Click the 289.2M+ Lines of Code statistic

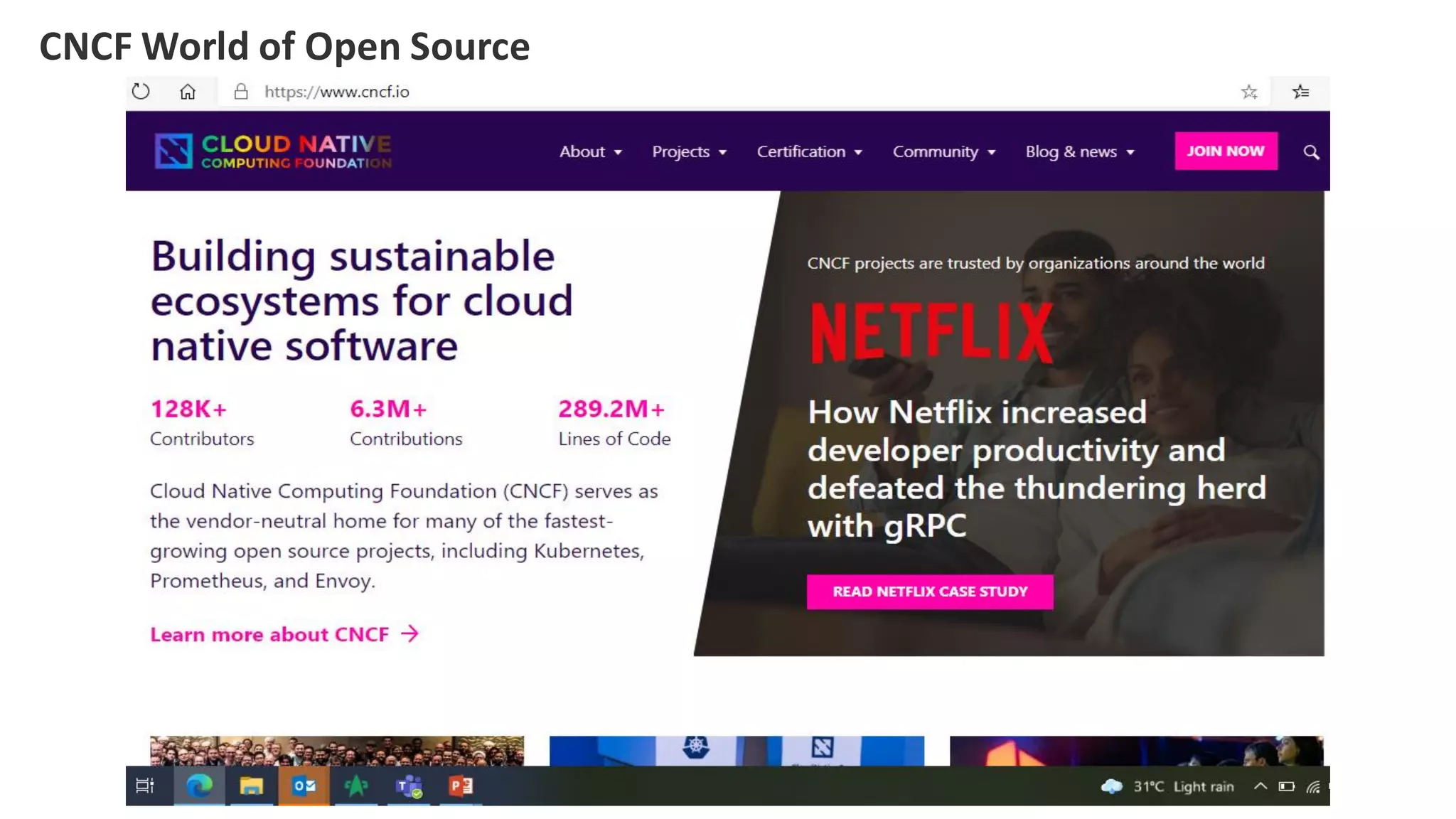click(614, 423)
